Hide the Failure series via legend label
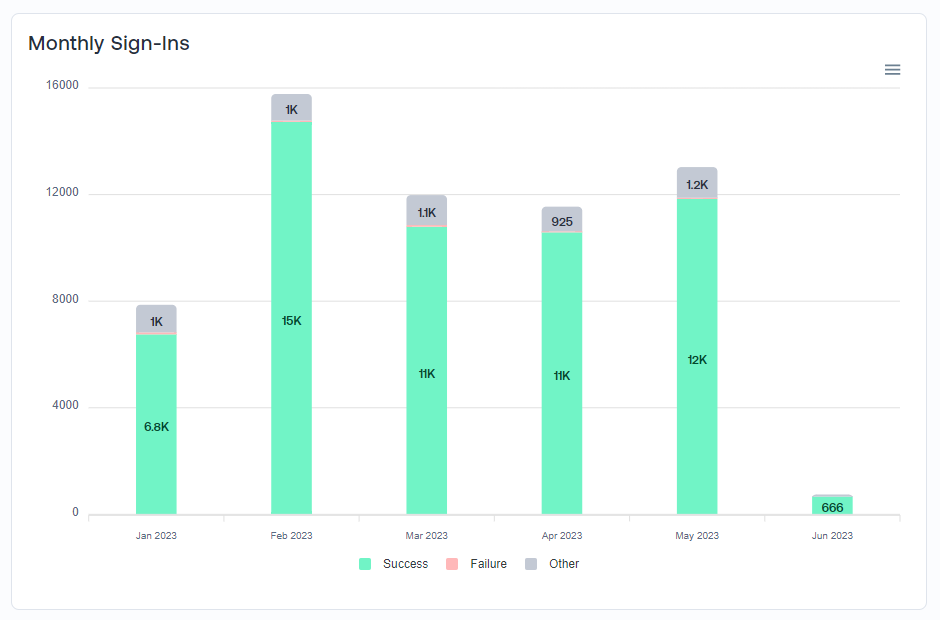 pos(488,564)
